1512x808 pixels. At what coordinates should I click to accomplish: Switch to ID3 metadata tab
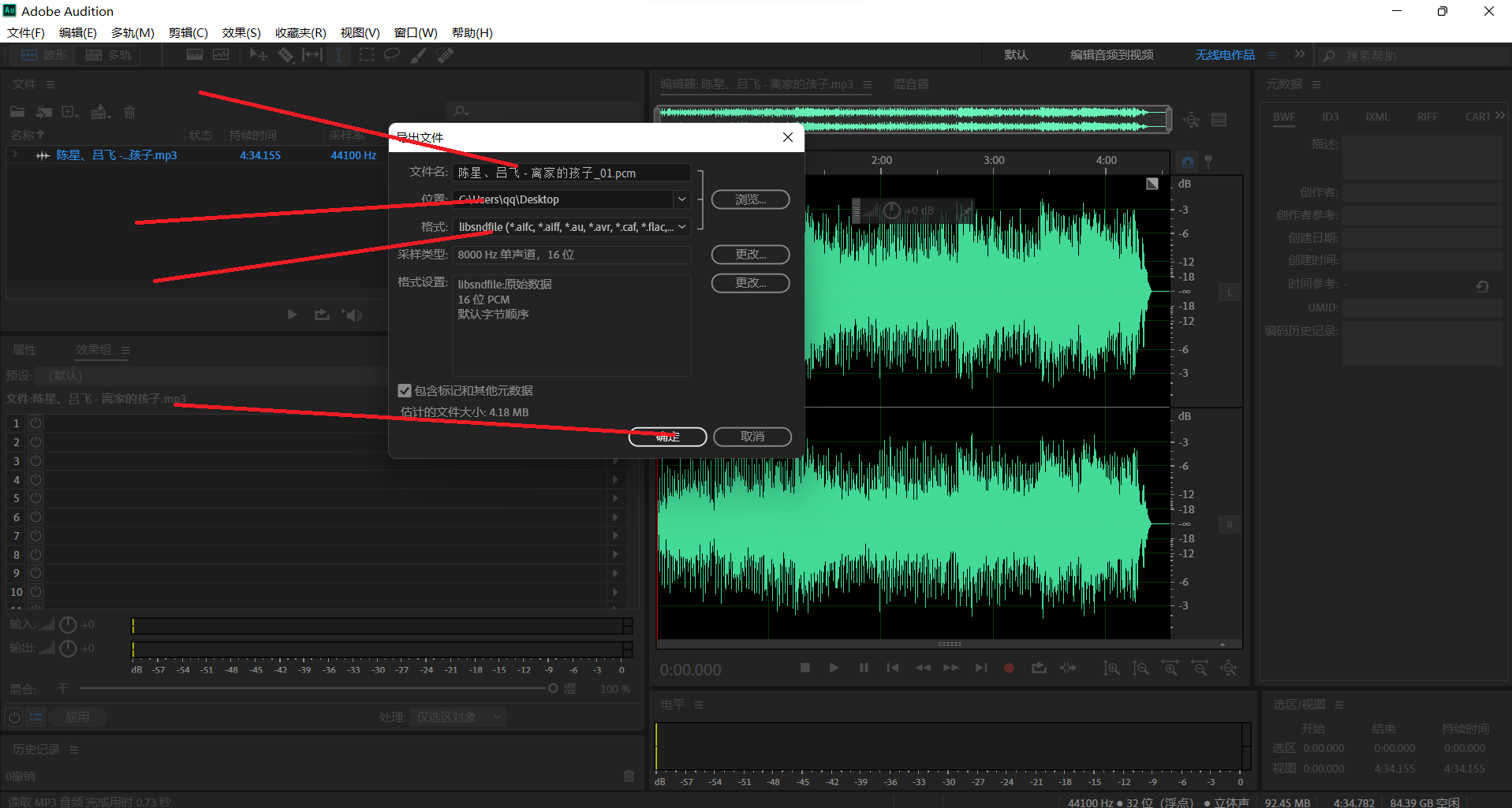point(1331,117)
